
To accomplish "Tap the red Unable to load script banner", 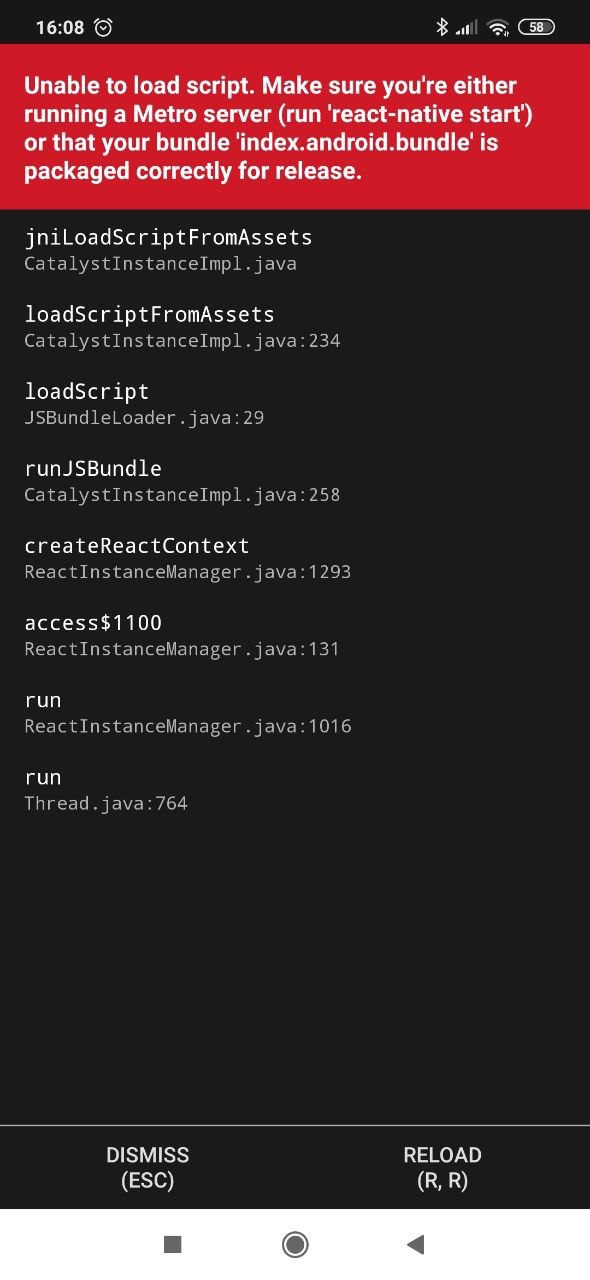I will pyautogui.click(x=295, y=127).
